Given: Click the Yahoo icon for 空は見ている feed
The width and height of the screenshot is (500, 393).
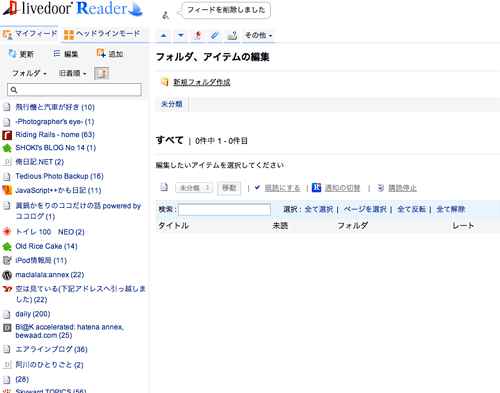Looking at the screenshot, I should pos(7,289).
